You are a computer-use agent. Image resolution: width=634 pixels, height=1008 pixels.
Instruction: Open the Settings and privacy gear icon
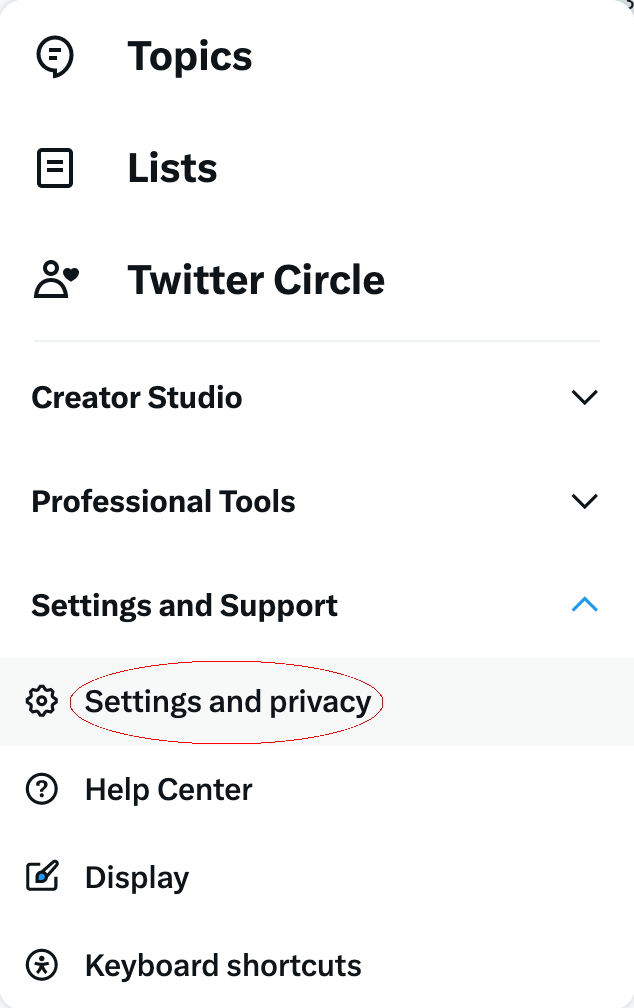(41, 702)
